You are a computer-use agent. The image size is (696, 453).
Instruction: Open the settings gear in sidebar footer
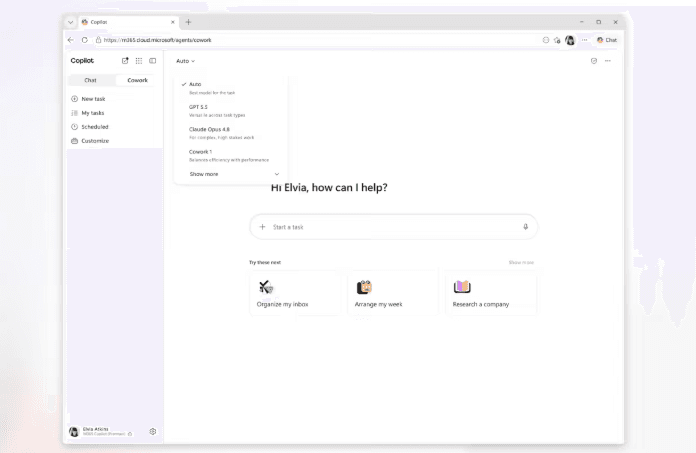point(153,431)
